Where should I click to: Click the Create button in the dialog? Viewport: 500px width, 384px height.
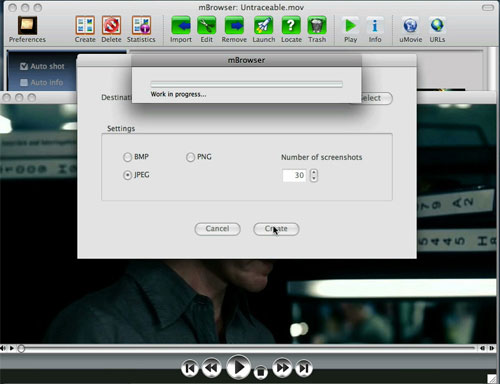coord(276,229)
